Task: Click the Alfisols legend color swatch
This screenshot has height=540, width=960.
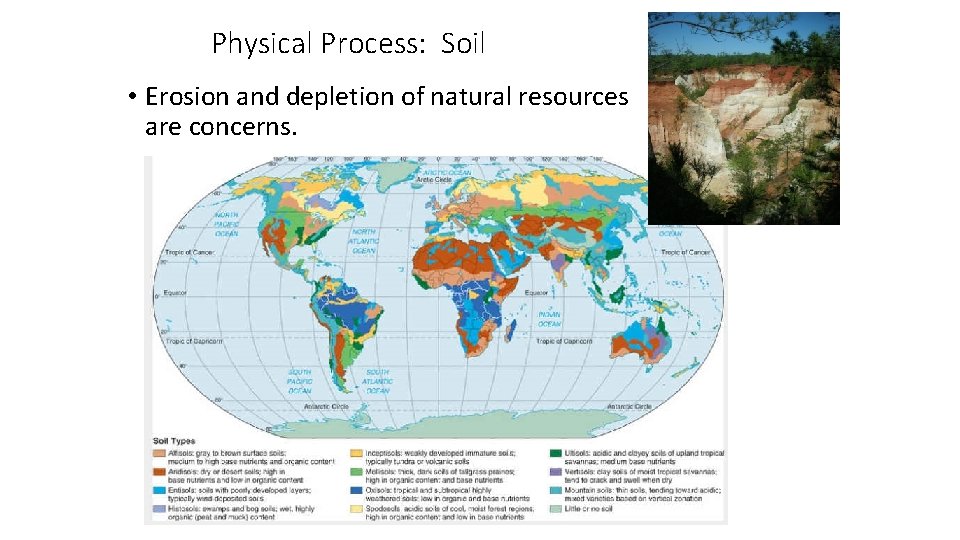Action: click(159, 453)
